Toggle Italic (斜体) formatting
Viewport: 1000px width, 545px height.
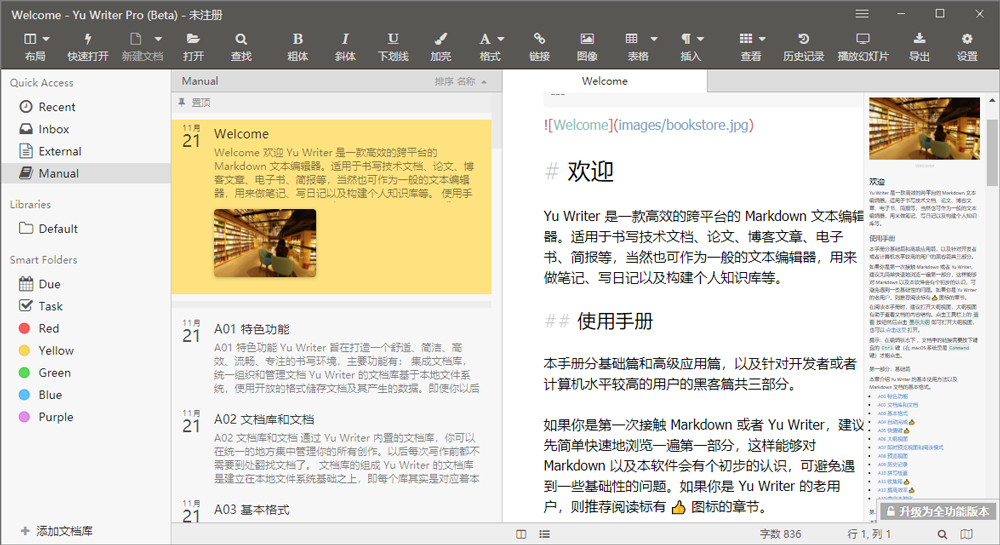(x=345, y=39)
